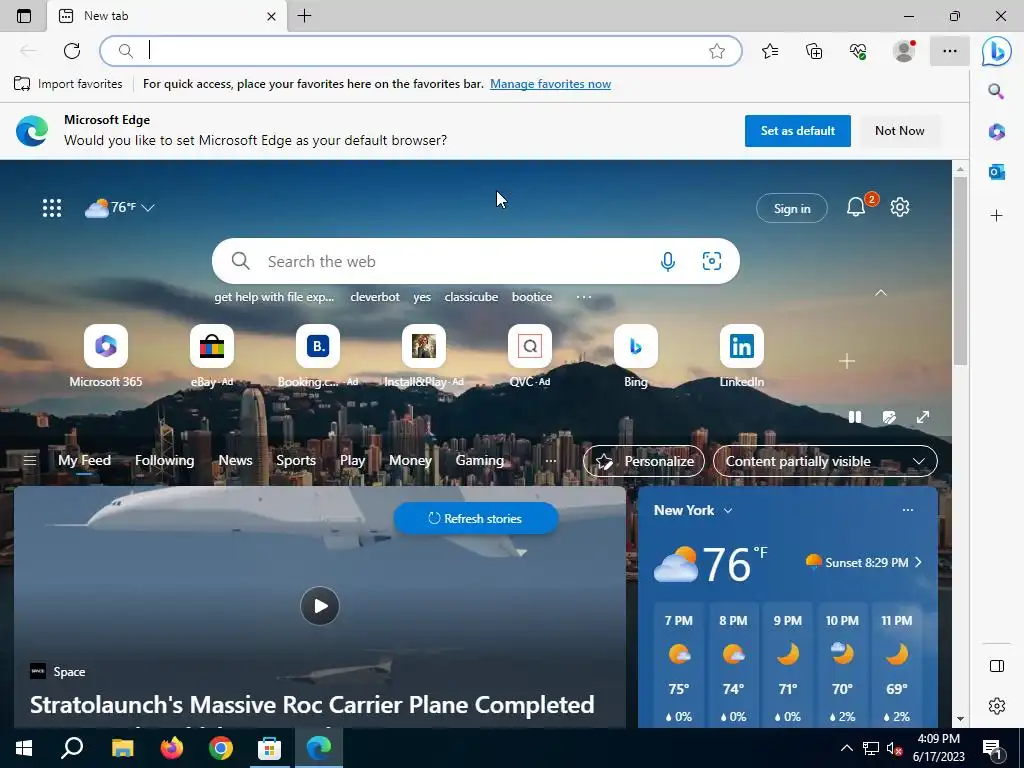Open the Booking.com quick link tile
The image size is (1024, 768).
(x=318, y=356)
